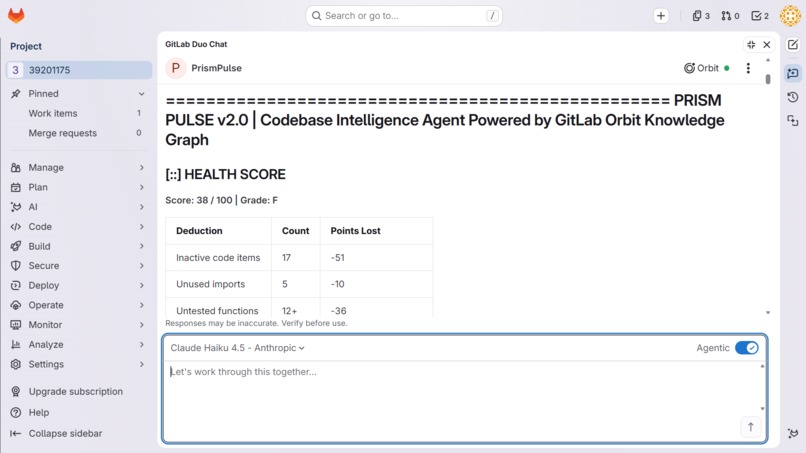806x453 pixels.
Task: Click the chat scroll down arrow
Action: tap(768, 313)
